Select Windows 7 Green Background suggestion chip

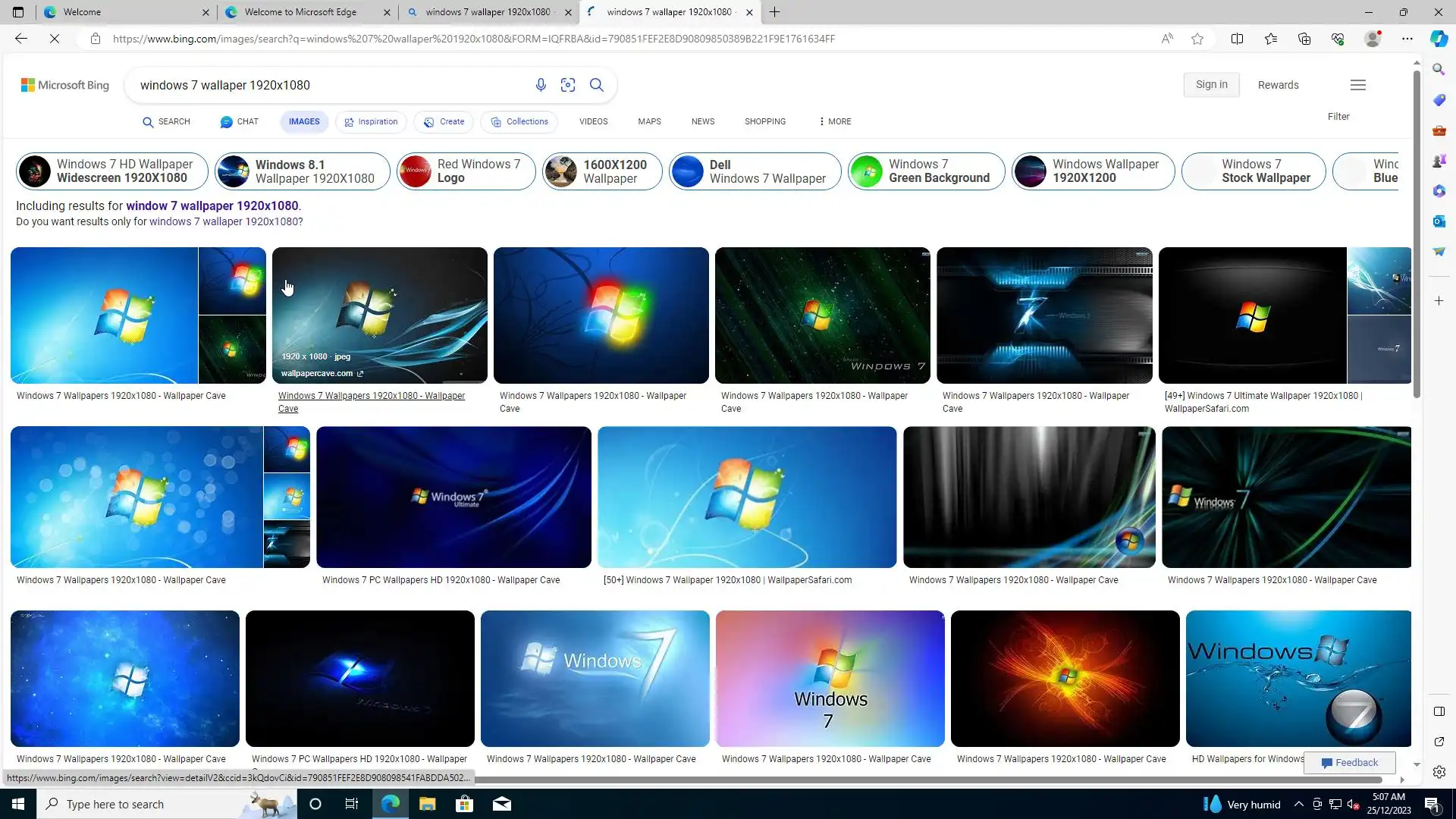926,171
